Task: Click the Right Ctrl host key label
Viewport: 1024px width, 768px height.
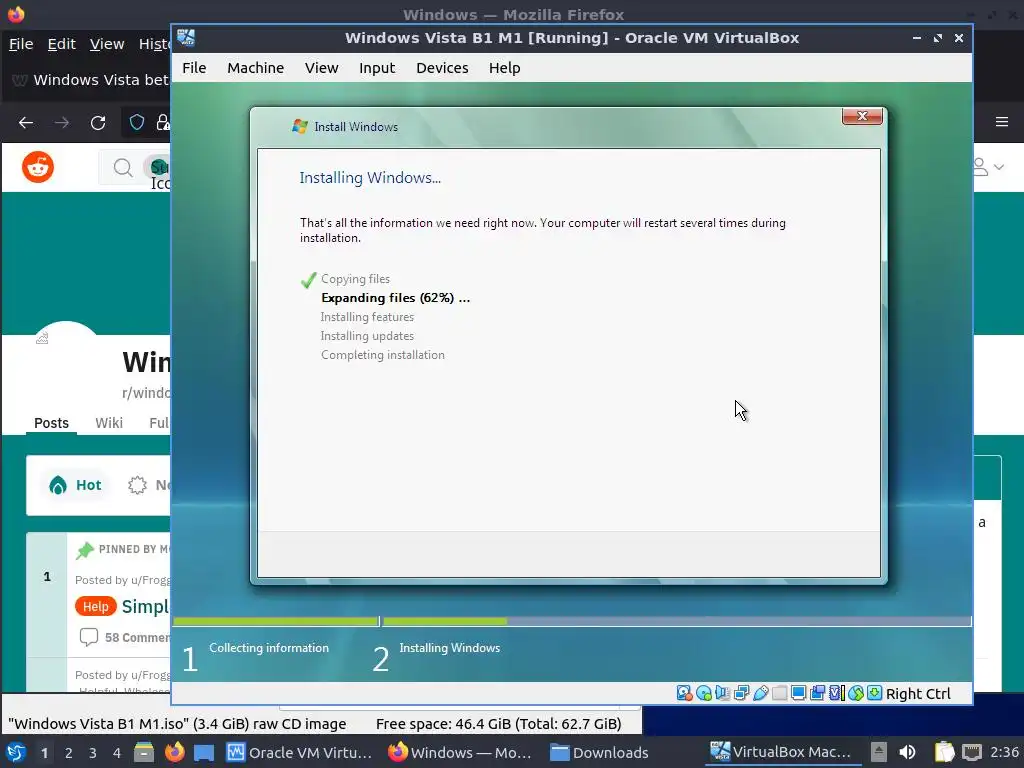Action: pyautogui.click(x=918, y=694)
